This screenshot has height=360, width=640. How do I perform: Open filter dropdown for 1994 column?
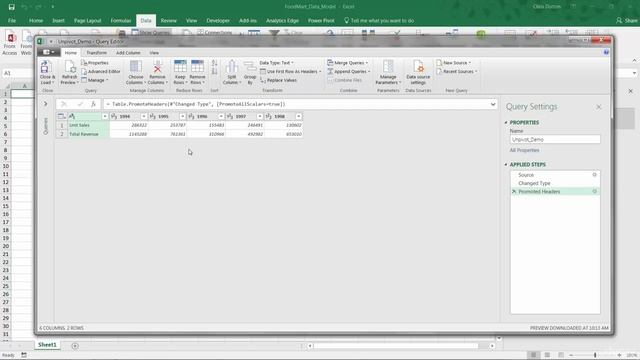(144, 116)
